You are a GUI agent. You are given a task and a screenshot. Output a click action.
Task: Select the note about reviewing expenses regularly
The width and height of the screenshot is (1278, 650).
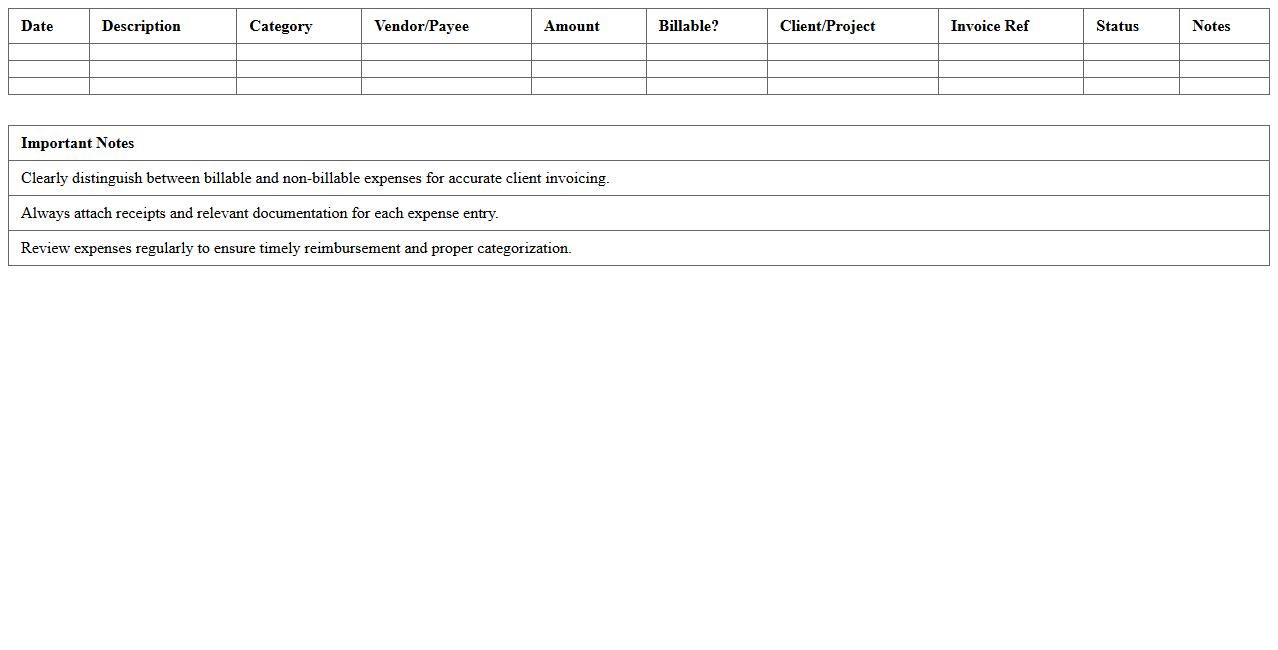pyautogui.click(x=296, y=248)
